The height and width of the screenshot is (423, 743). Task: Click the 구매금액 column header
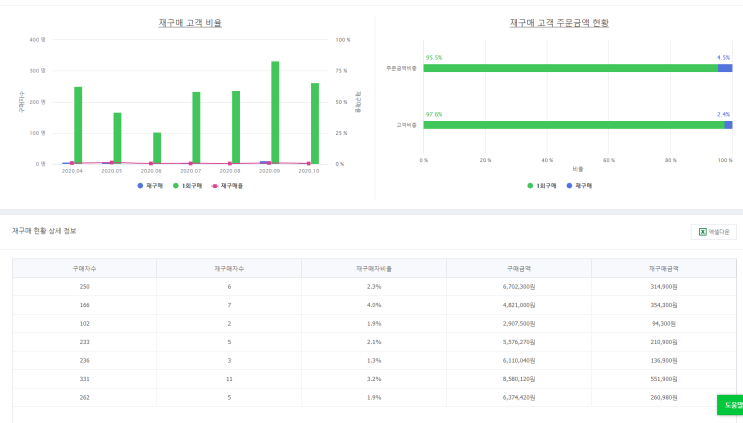click(519, 269)
